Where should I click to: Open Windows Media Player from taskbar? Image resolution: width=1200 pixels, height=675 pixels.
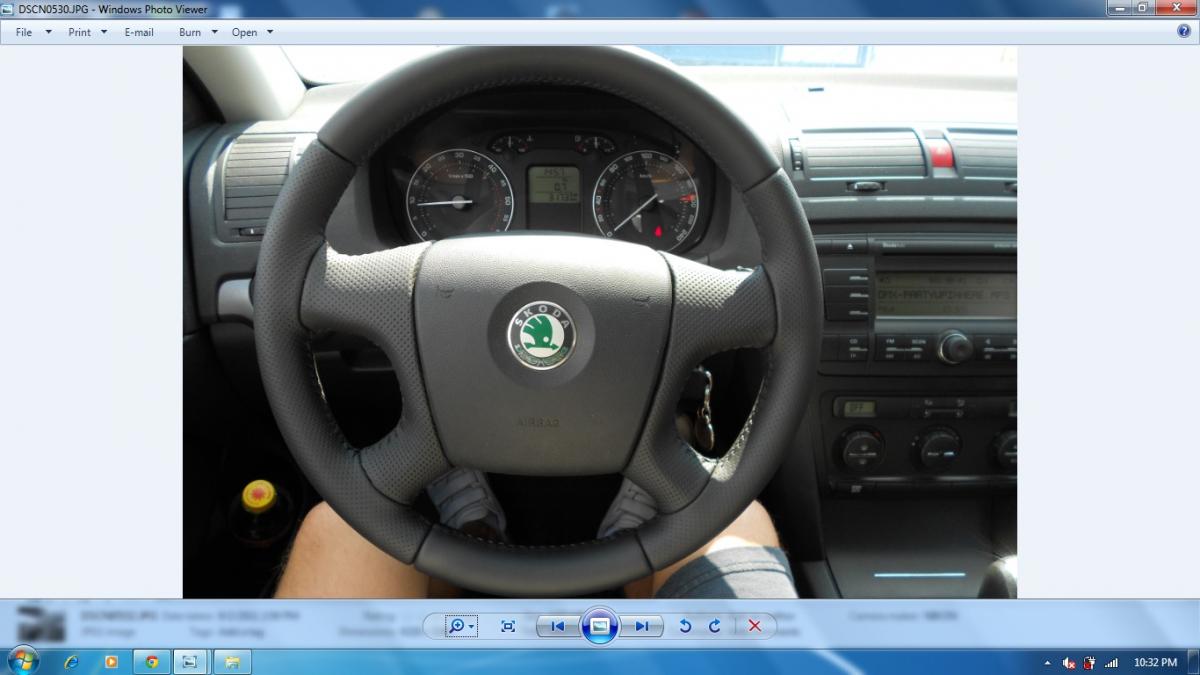tap(111, 662)
